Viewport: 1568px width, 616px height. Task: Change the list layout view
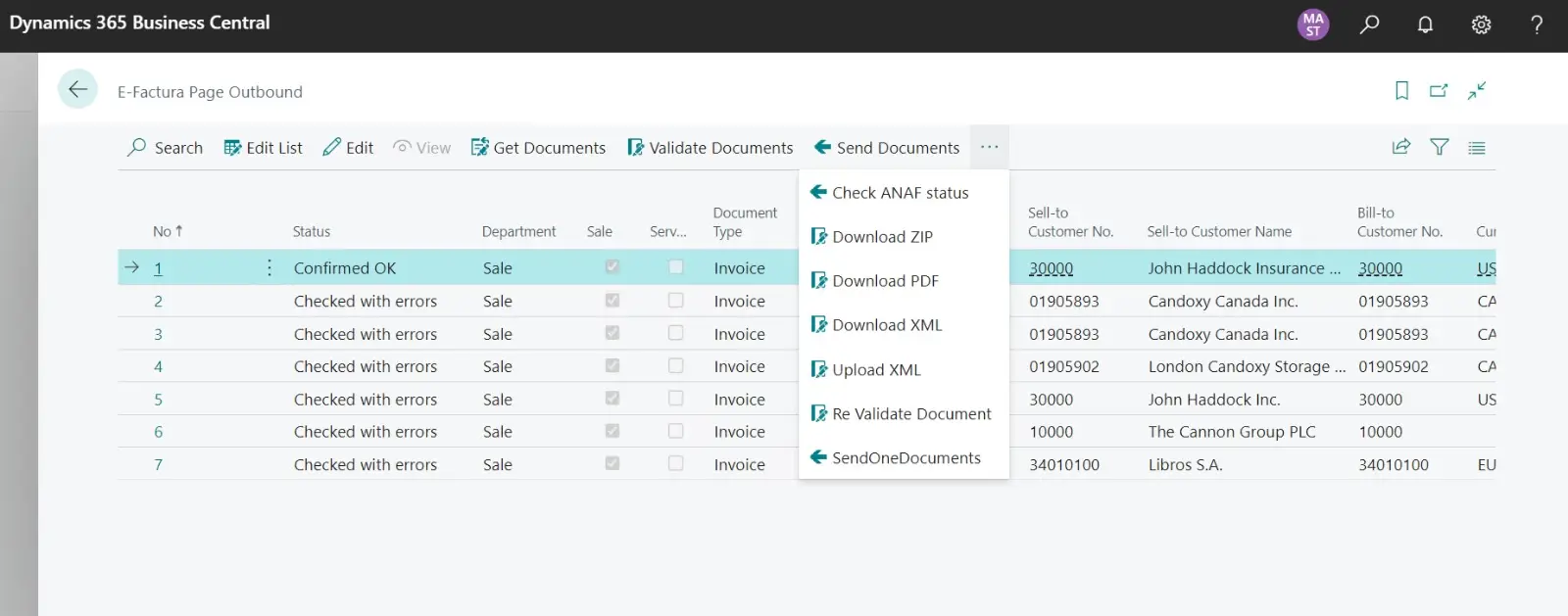click(1477, 147)
